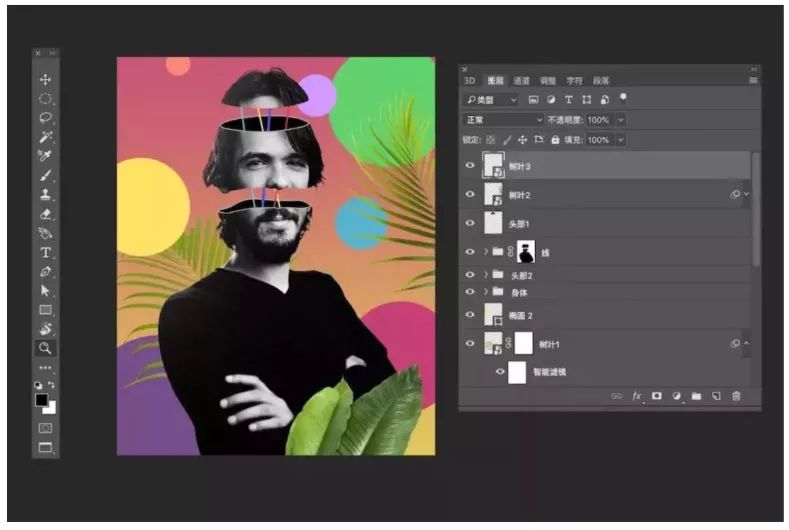This screenshot has height=530, width=789.
Task: Hide the 身体 group
Action: [x=470, y=292]
